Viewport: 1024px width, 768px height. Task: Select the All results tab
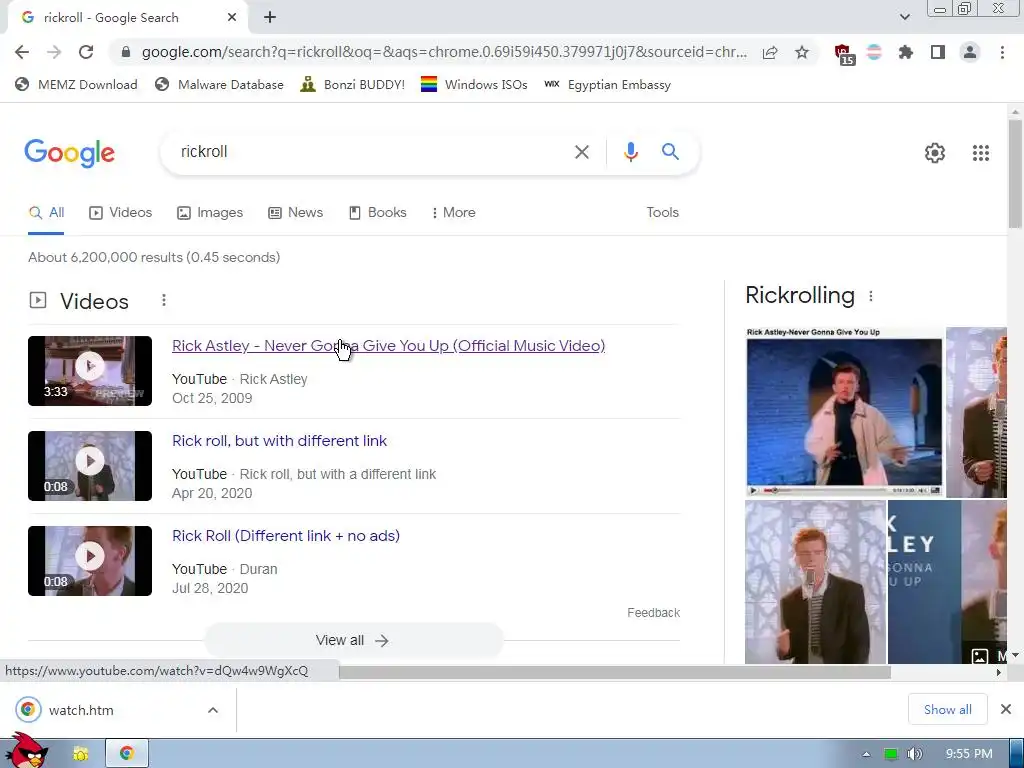46,212
